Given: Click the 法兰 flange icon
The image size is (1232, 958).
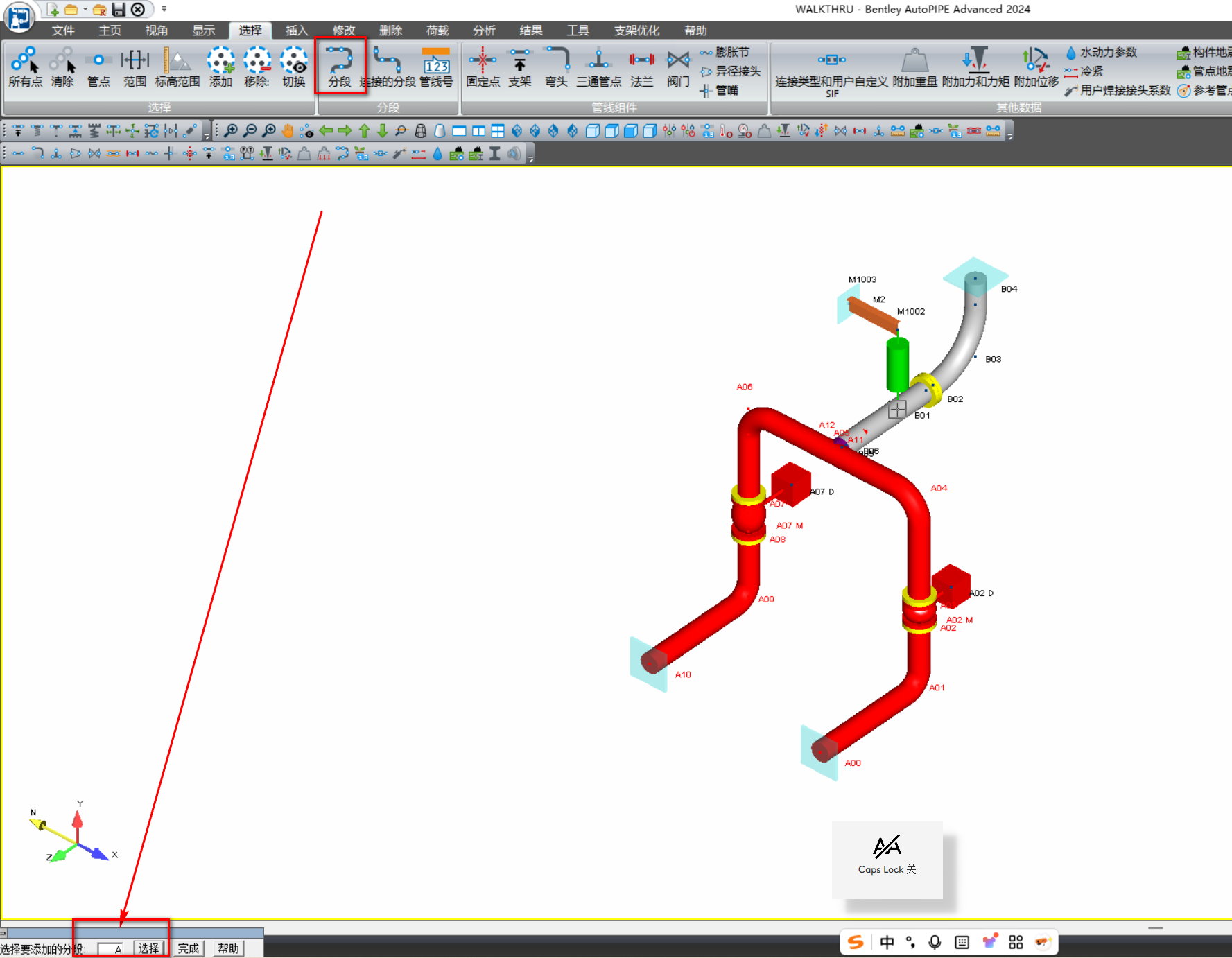Looking at the screenshot, I should (641, 67).
